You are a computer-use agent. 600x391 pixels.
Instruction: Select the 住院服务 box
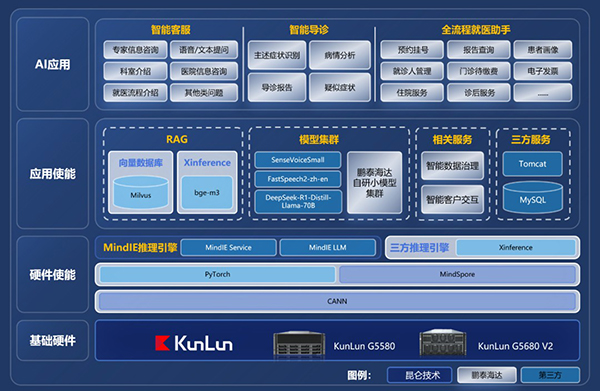[x=412, y=93]
